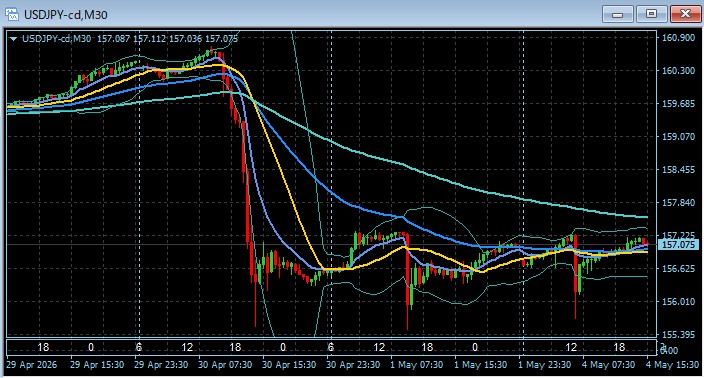704x378 pixels.
Task: Click the 4 May 15:30 time label
Action: click(673, 365)
